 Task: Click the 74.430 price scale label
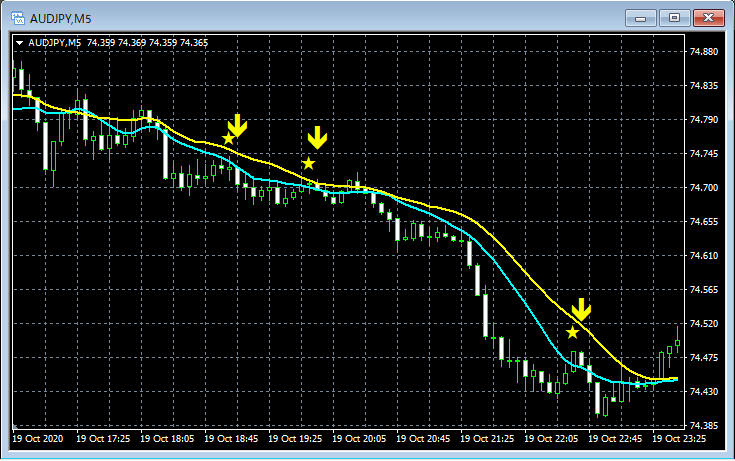point(704,392)
